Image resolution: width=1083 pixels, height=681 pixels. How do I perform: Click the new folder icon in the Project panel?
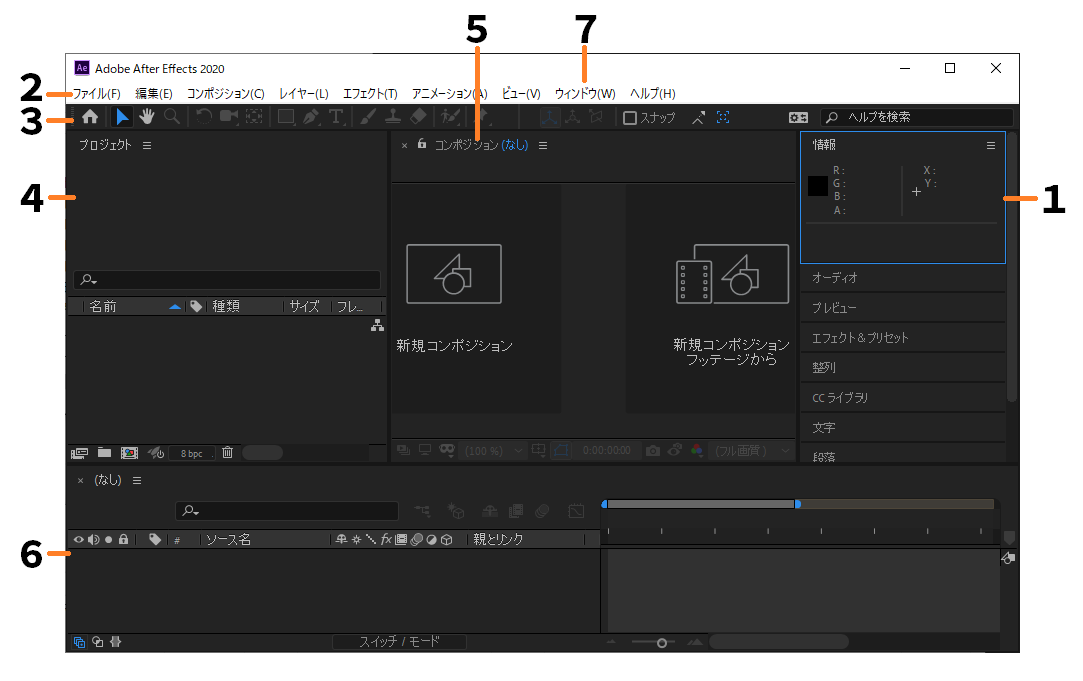104,452
